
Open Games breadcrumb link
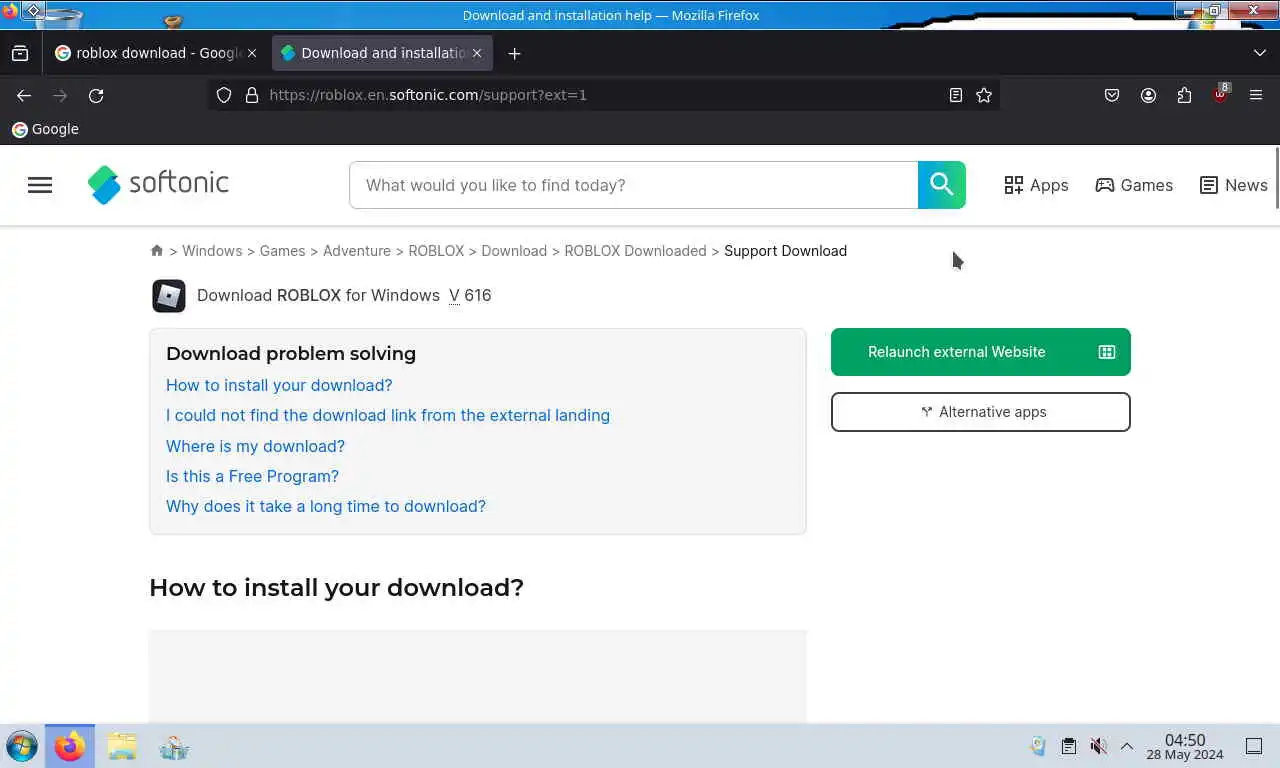(282, 251)
